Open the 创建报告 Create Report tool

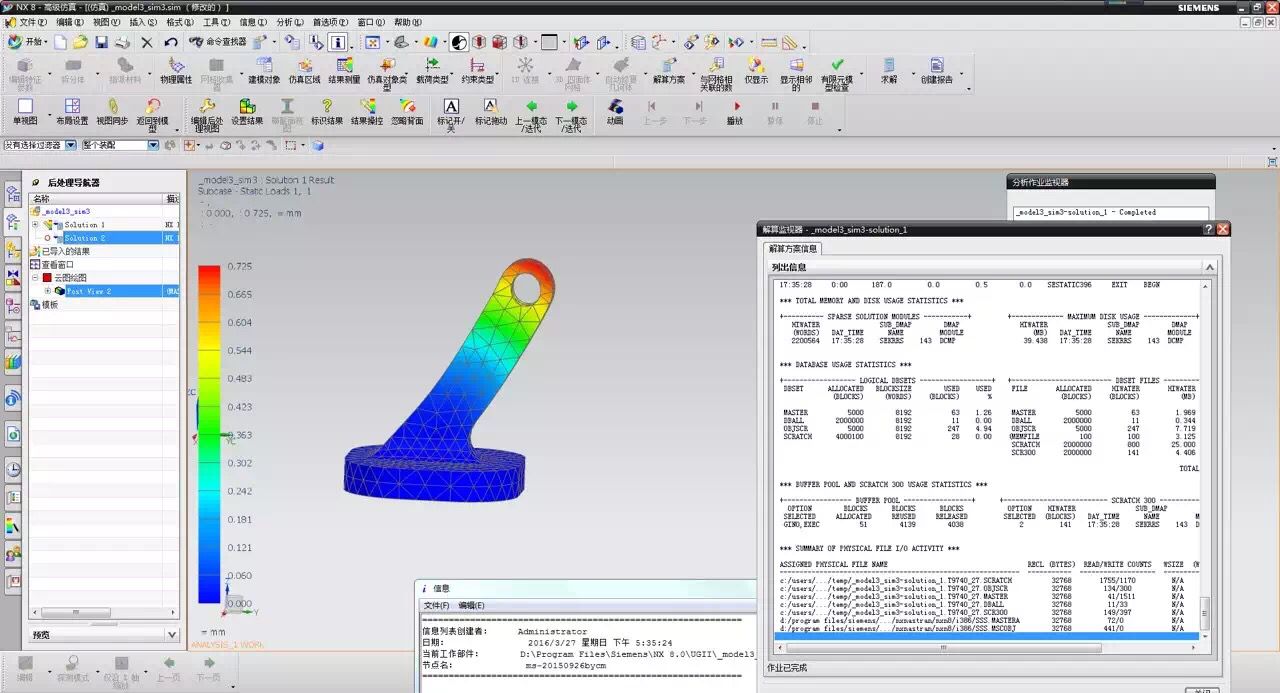pos(937,71)
